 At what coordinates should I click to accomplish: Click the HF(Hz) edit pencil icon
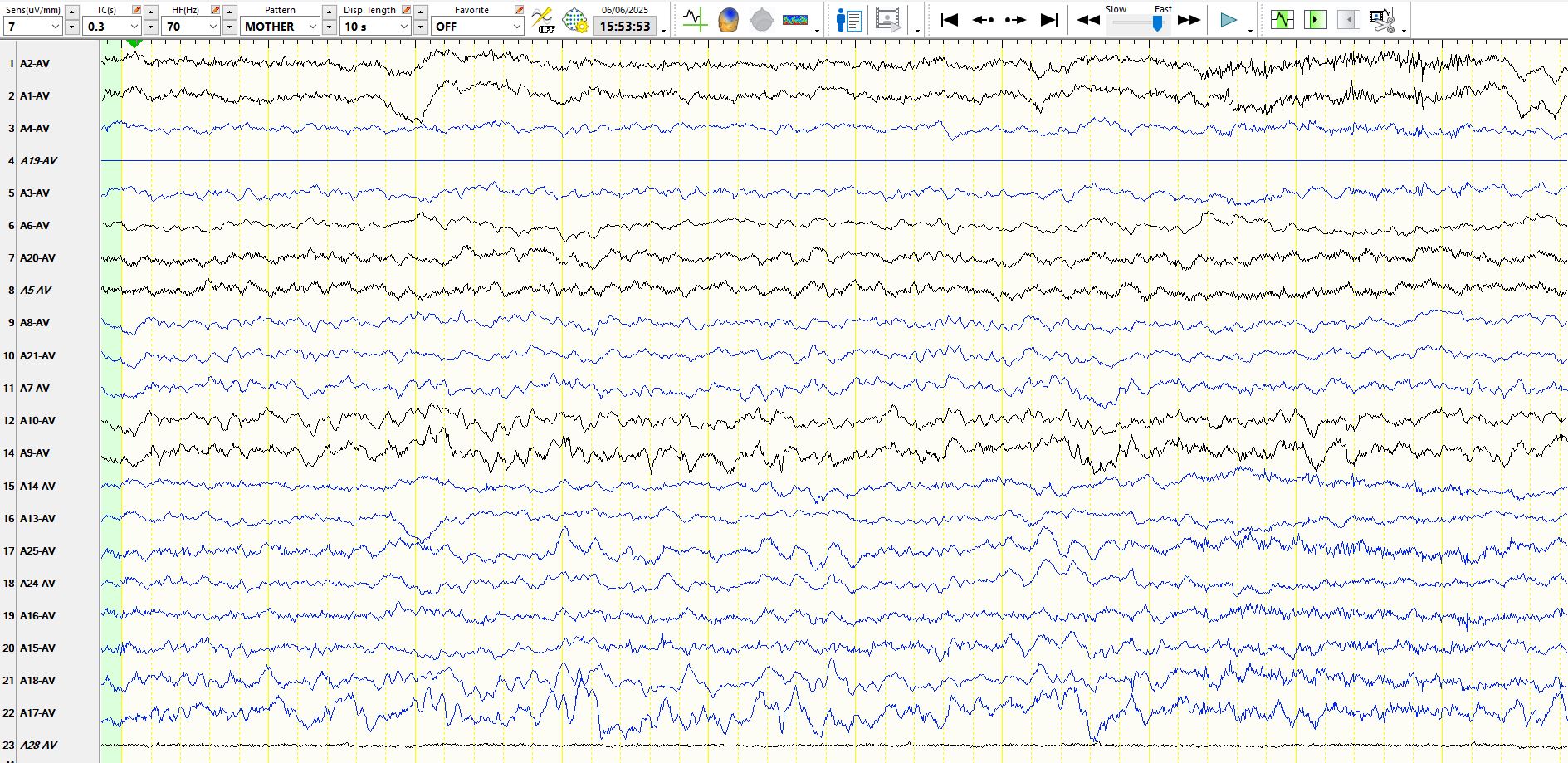click(215, 10)
